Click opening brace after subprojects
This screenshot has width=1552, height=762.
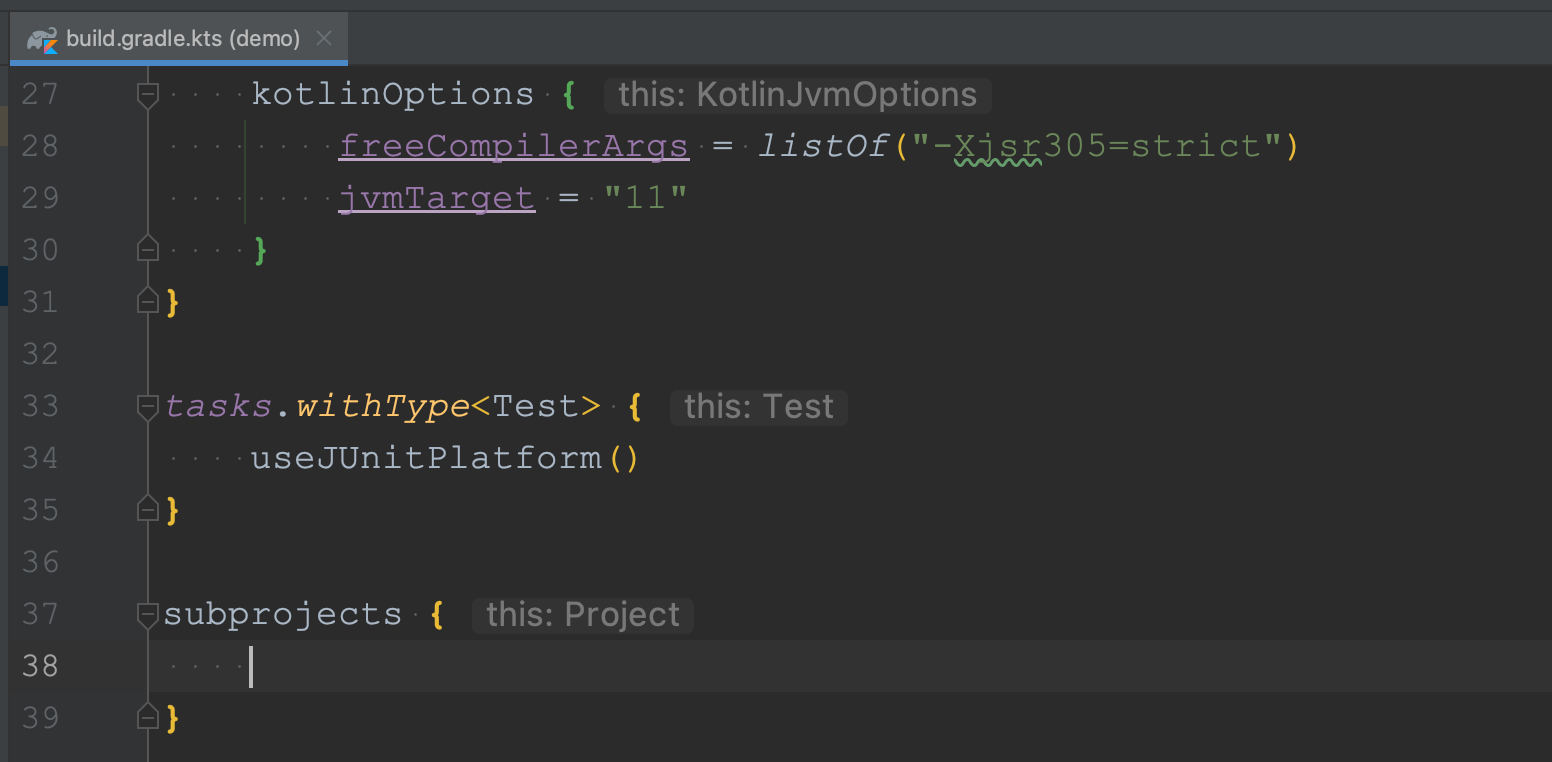tap(436, 614)
